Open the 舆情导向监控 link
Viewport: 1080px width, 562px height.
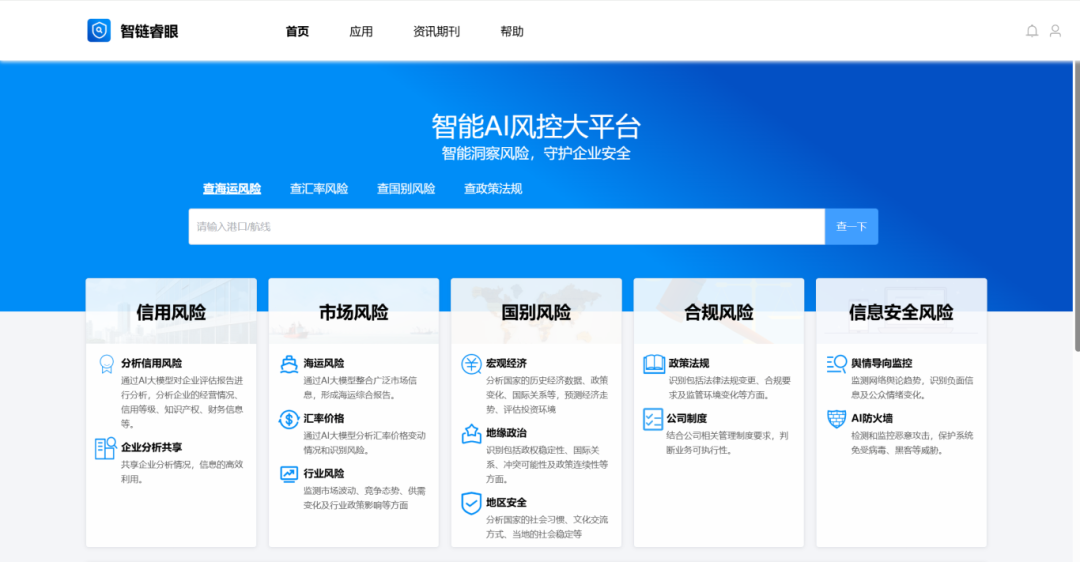click(881, 363)
